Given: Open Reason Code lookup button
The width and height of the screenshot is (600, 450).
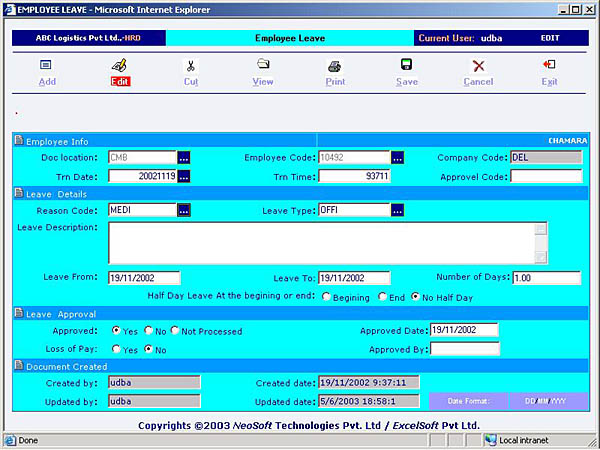Looking at the screenshot, I should (x=184, y=210).
